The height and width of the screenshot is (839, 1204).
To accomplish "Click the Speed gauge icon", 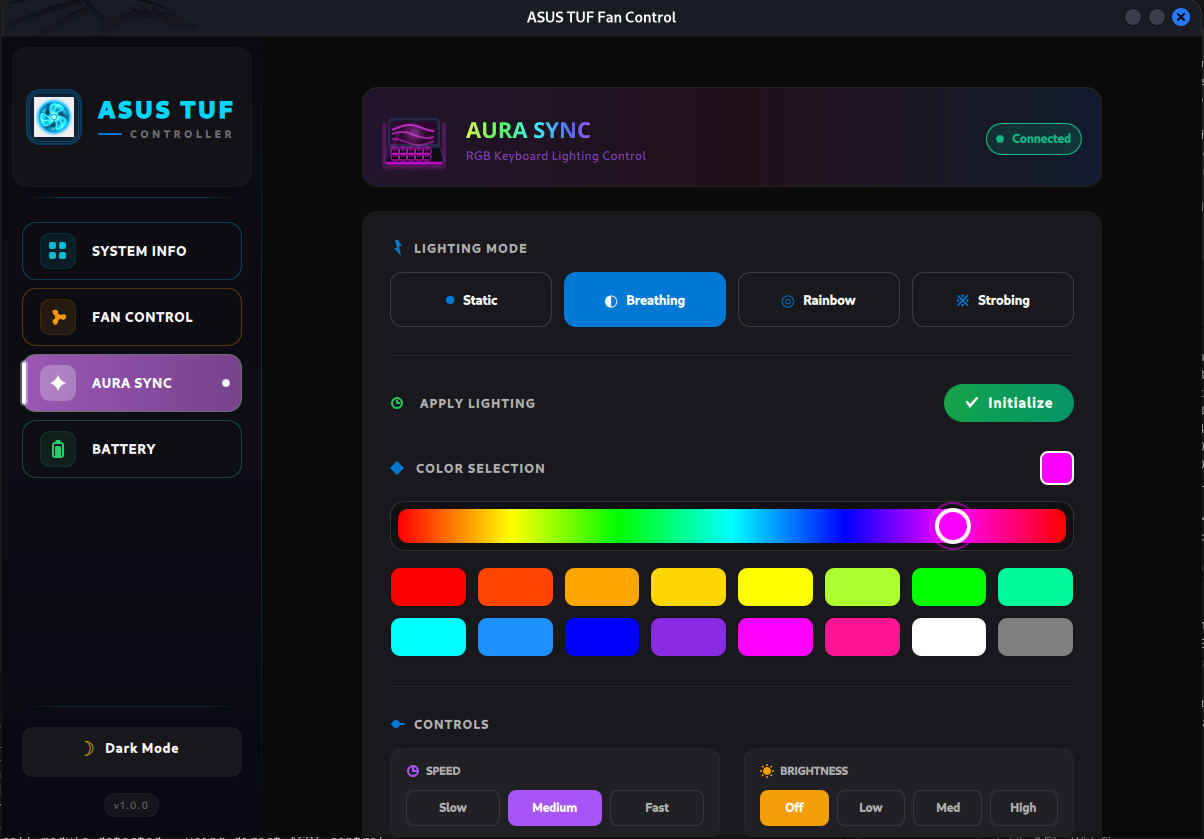I will click(x=413, y=771).
